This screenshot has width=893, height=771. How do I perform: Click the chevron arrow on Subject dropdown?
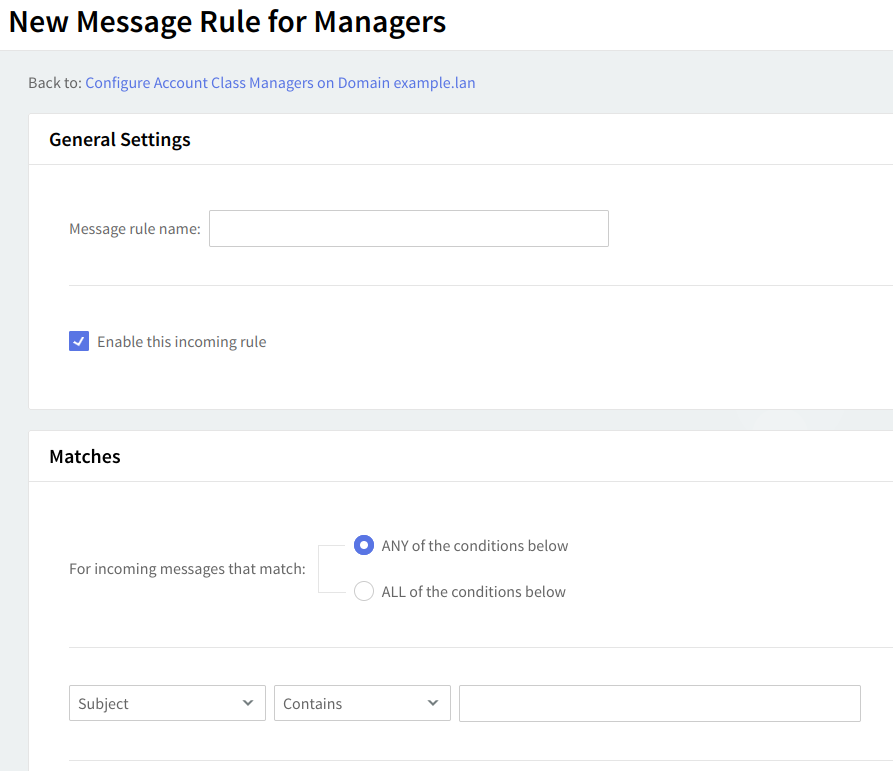pos(248,703)
